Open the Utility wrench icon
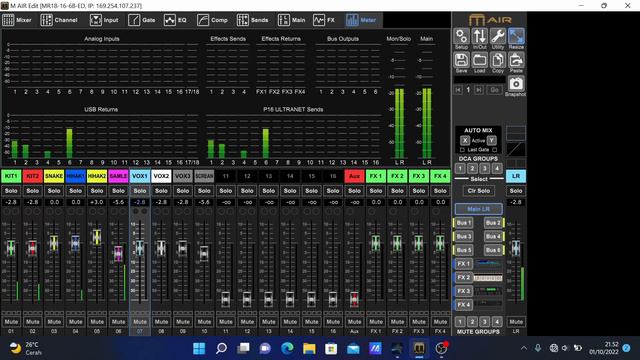Image resolution: width=640 pixels, height=360 pixels. point(498,36)
